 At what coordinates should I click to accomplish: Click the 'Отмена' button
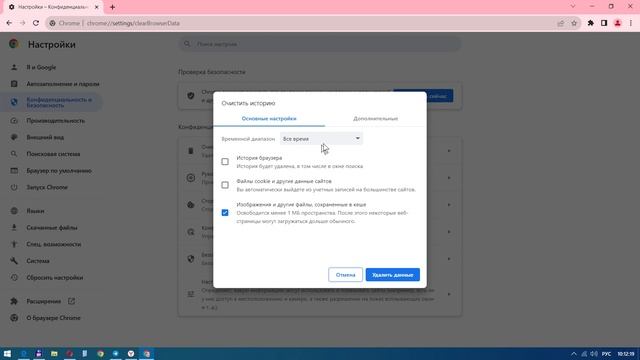click(345, 275)
